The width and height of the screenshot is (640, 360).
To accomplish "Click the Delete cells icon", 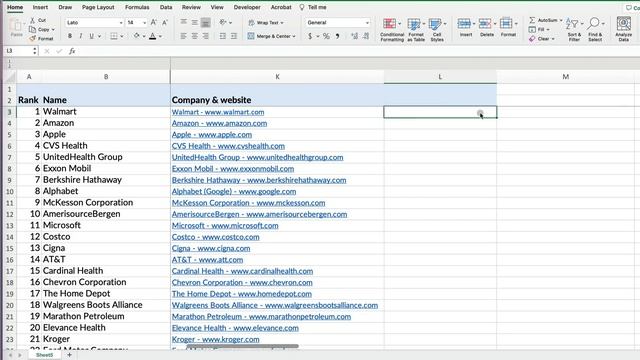I will pos(485,24).
